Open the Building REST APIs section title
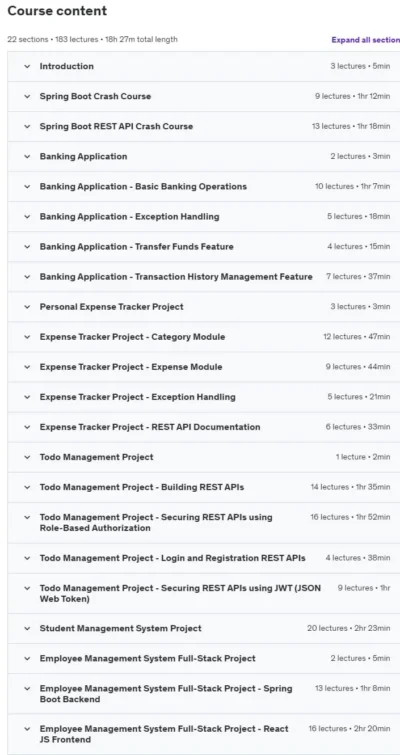 click(x=142, y=487)
